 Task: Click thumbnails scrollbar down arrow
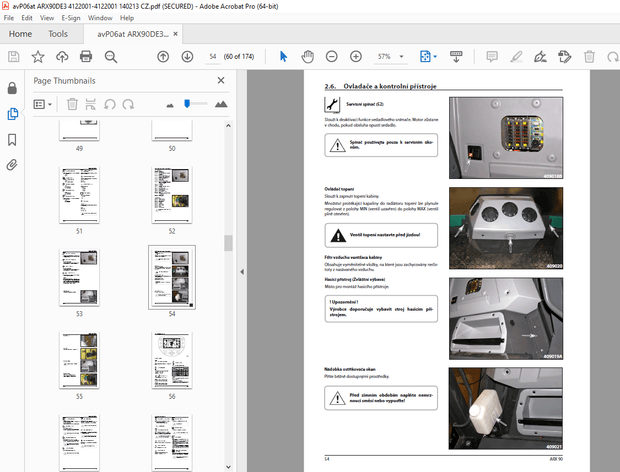tap(228, 467)
